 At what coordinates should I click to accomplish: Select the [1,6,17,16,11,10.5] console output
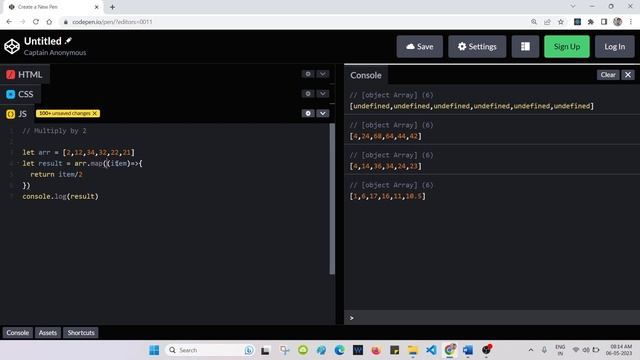coord(387,196)
